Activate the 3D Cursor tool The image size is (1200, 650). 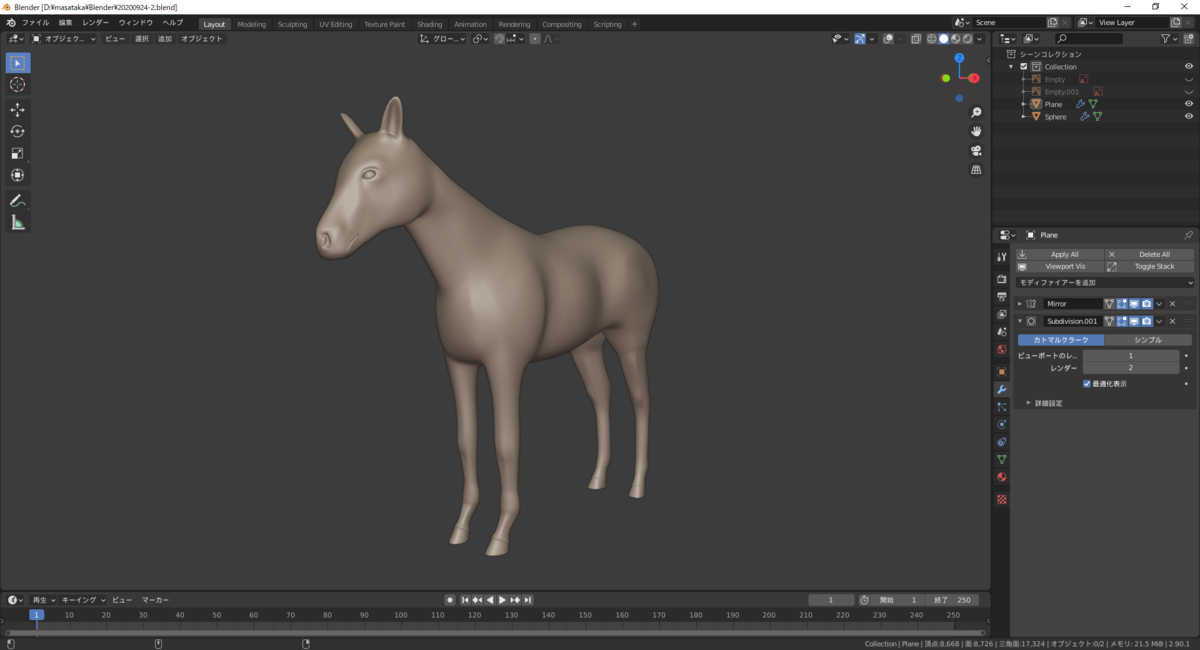point(18,85)
